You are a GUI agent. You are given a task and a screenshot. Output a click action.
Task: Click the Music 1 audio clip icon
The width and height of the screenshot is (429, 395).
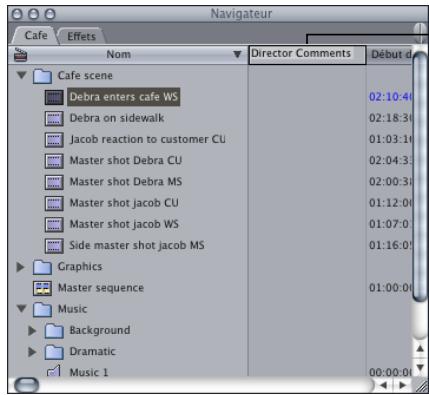click(54, 371)
